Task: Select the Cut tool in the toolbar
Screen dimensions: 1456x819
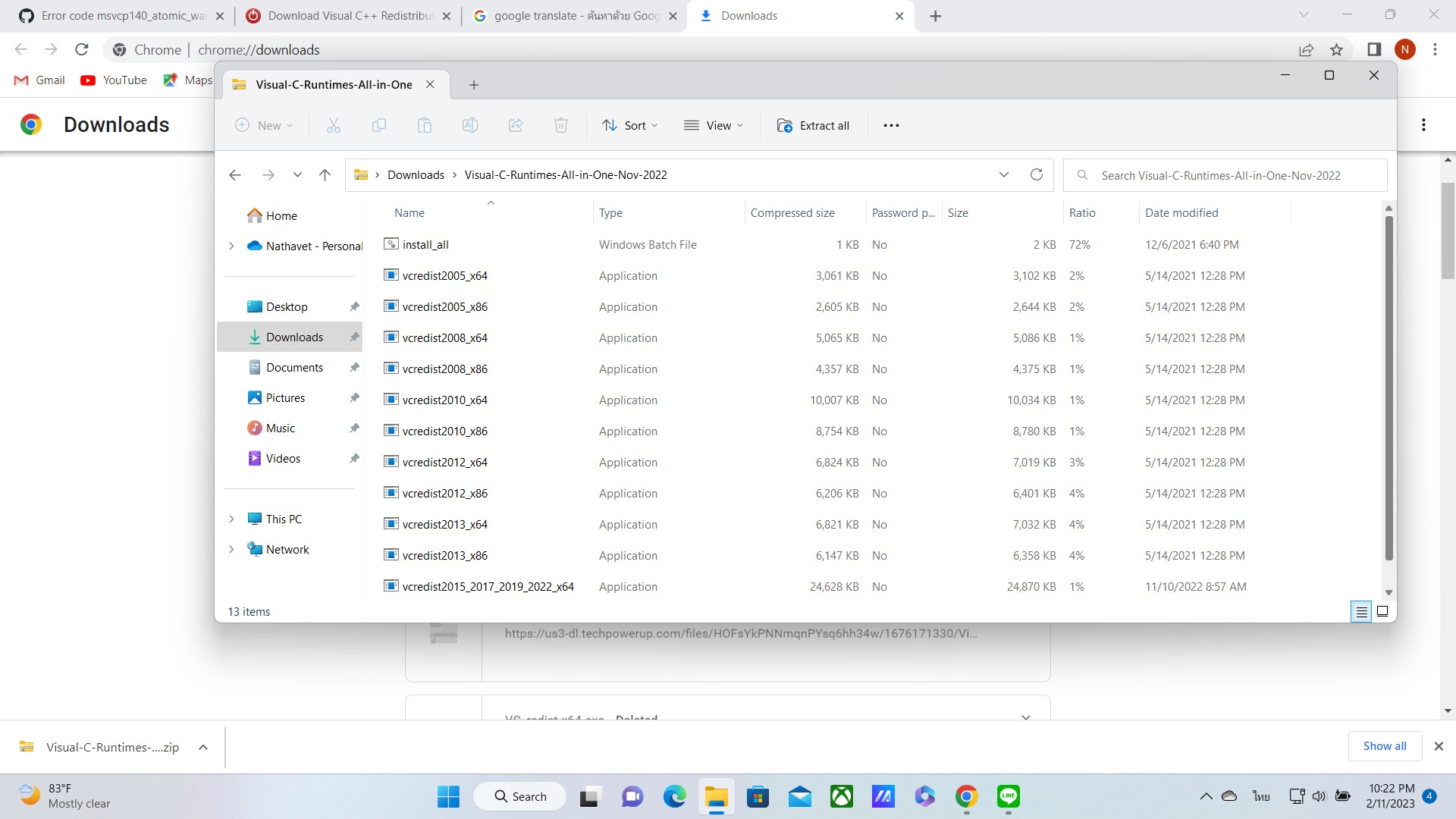Action: pyautogui.click(x=334, y=125)
